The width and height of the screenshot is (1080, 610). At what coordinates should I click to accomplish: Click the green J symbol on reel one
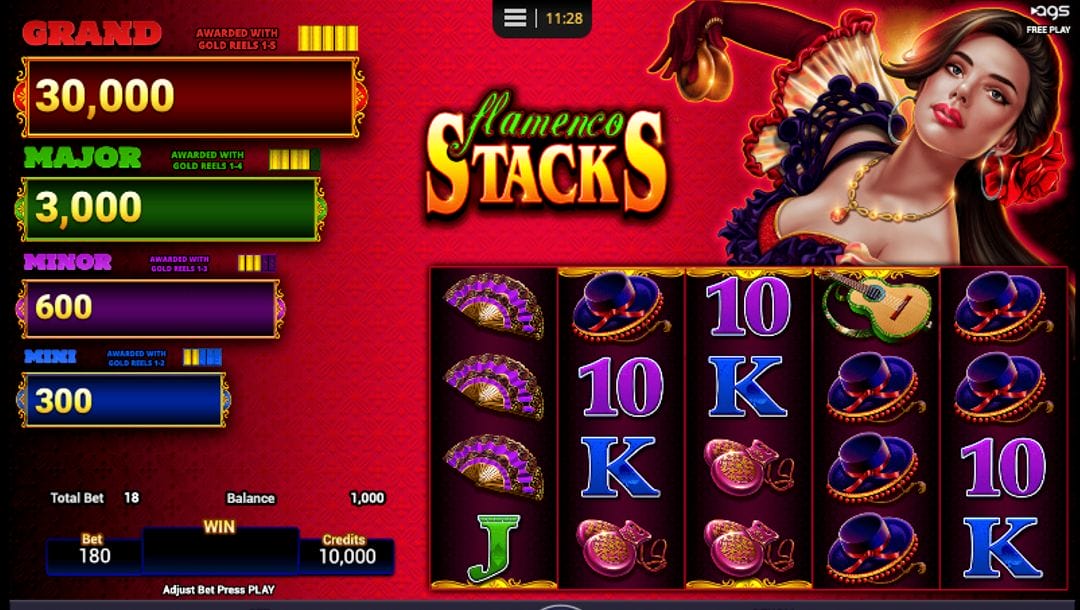(x=493, y=547)
